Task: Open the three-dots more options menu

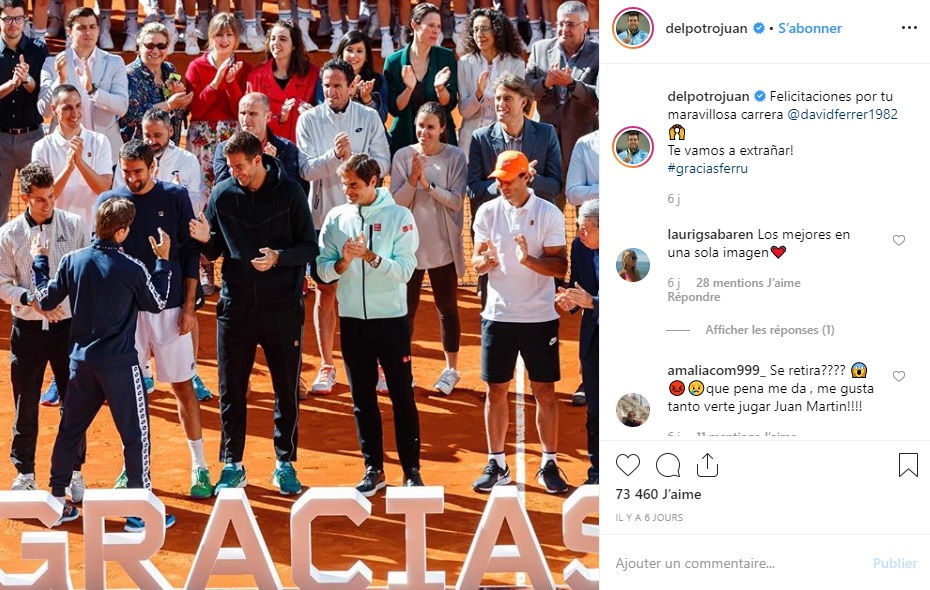Action: click(x=909, y=28)
